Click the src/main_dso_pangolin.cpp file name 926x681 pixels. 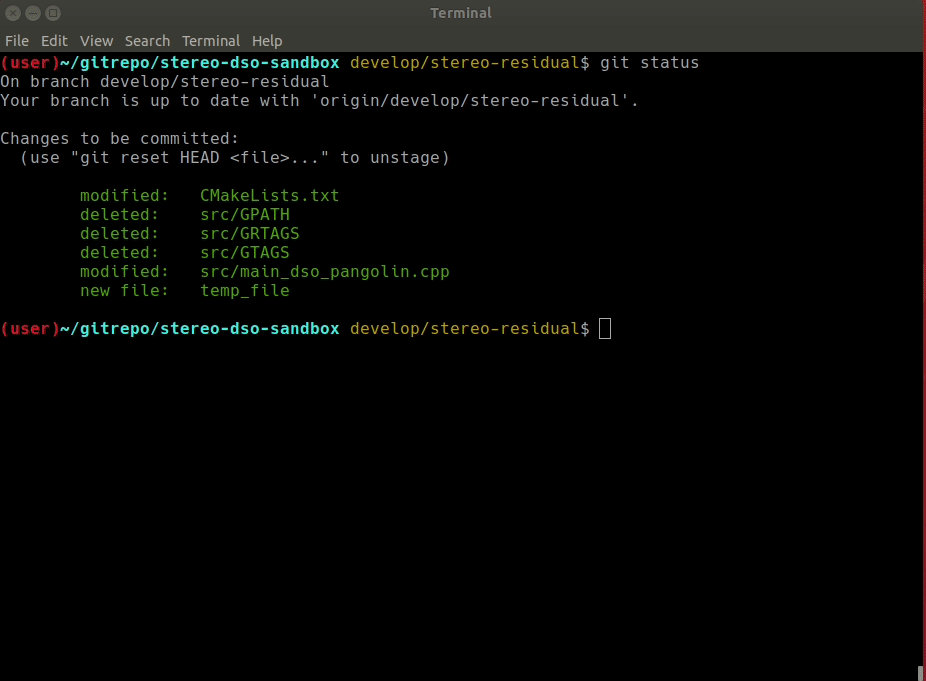pos(324,272)
